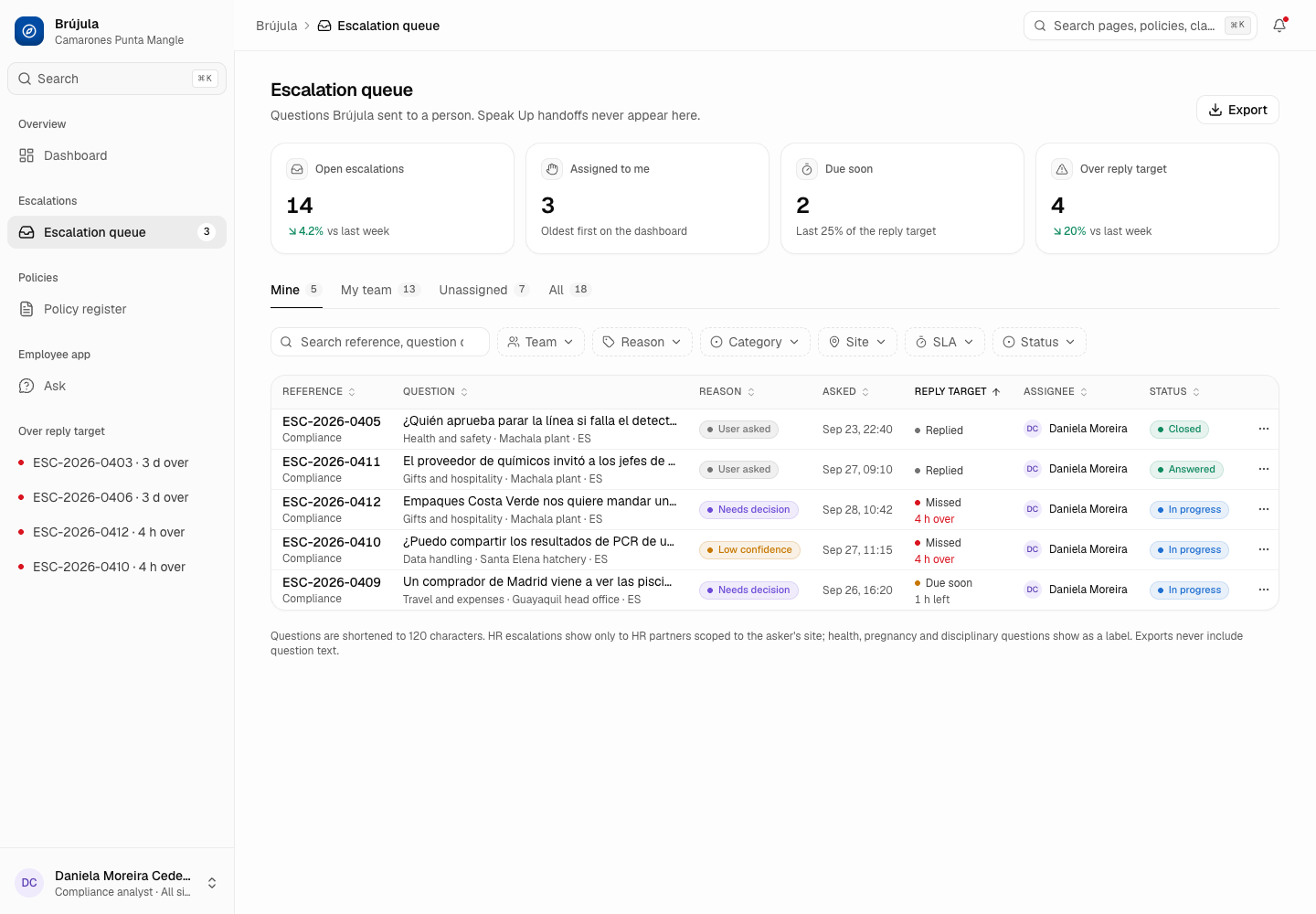Open ESC-2026-0406 from over reply target list
The width and height of the screenshot is (1316, 914).
(117, 497)
